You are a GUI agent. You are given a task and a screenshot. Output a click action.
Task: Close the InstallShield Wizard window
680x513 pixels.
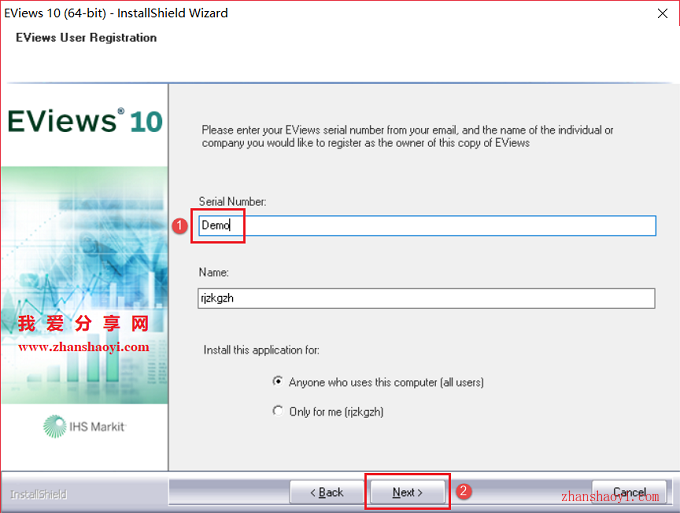[x=662, y=13]
